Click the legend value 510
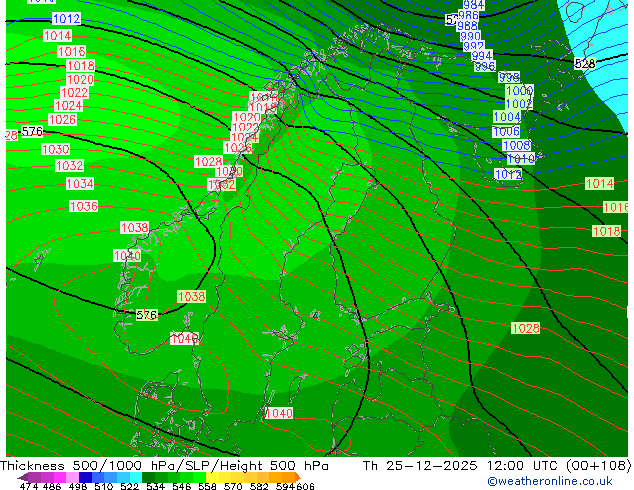 pos(104,486)
